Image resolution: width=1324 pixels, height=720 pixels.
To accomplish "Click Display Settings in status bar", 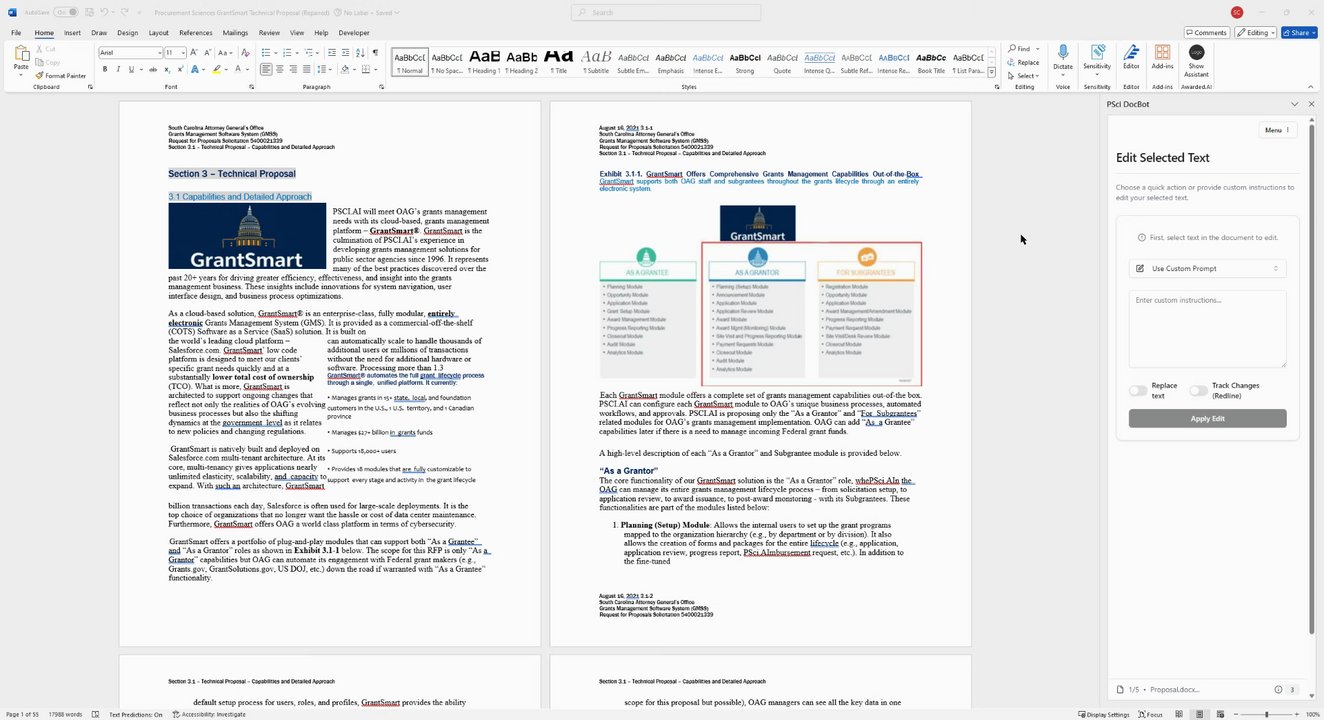I will pos(1104,714).
